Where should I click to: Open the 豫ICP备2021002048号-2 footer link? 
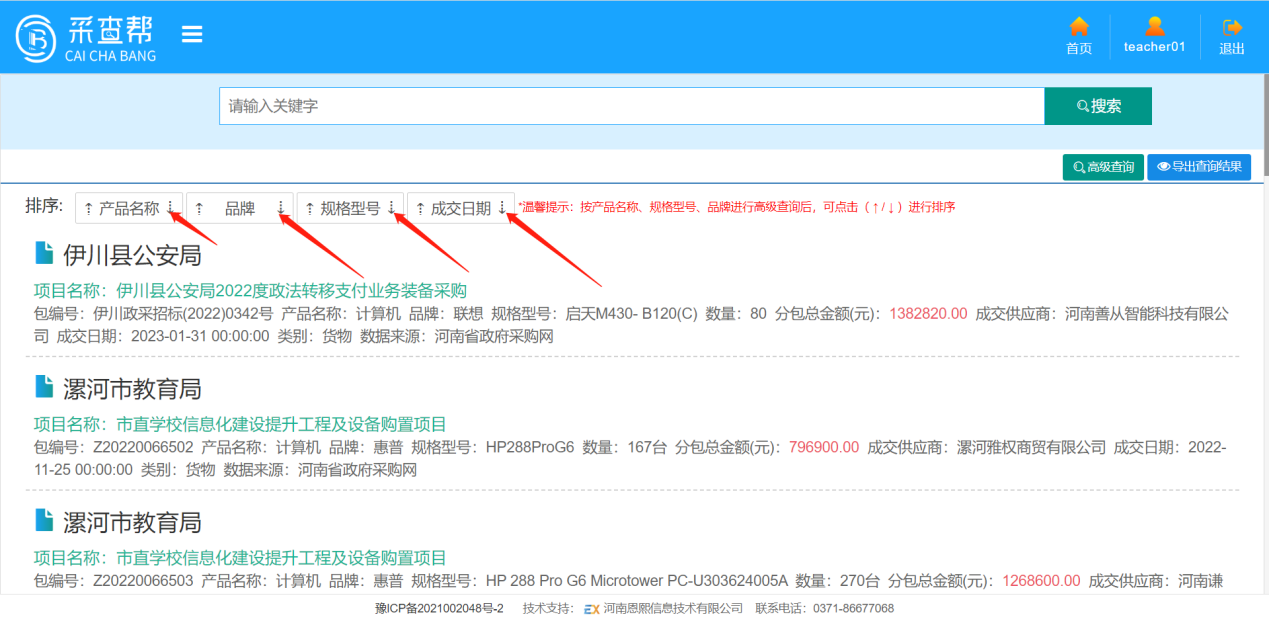(439, 608)
